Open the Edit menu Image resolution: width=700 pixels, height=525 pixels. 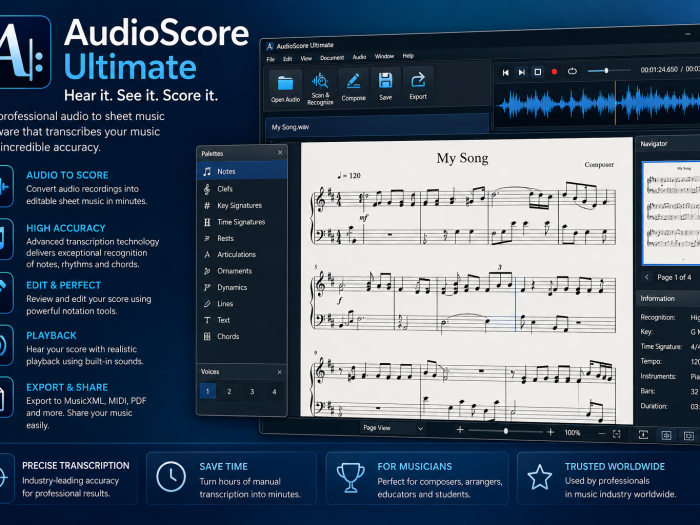[x=288, y=59]
